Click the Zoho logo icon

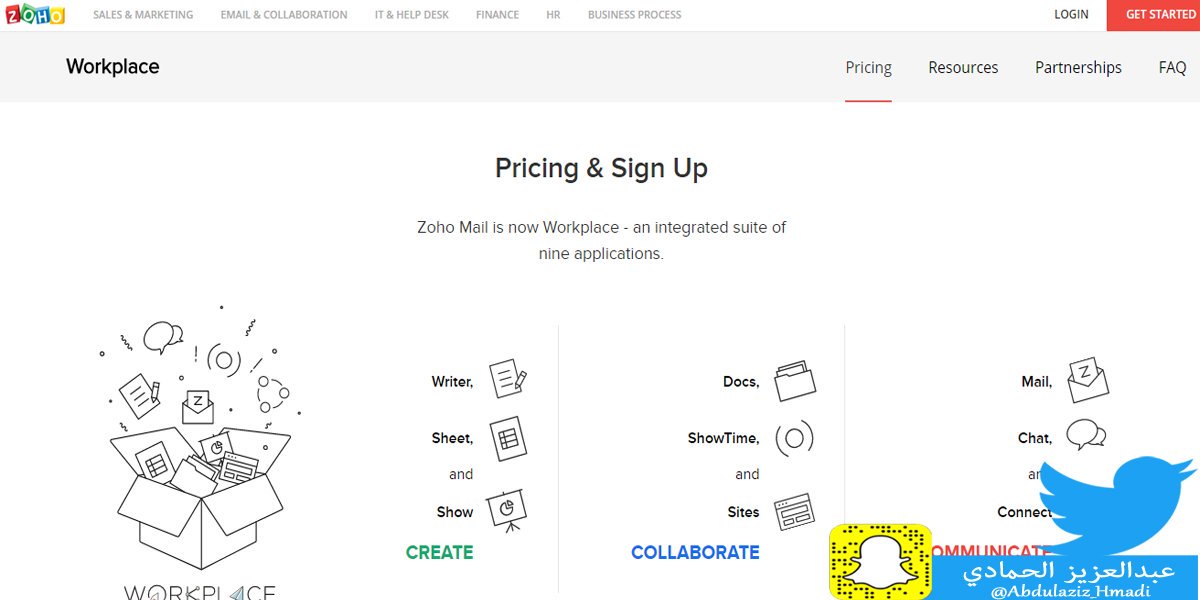(35, 15)
